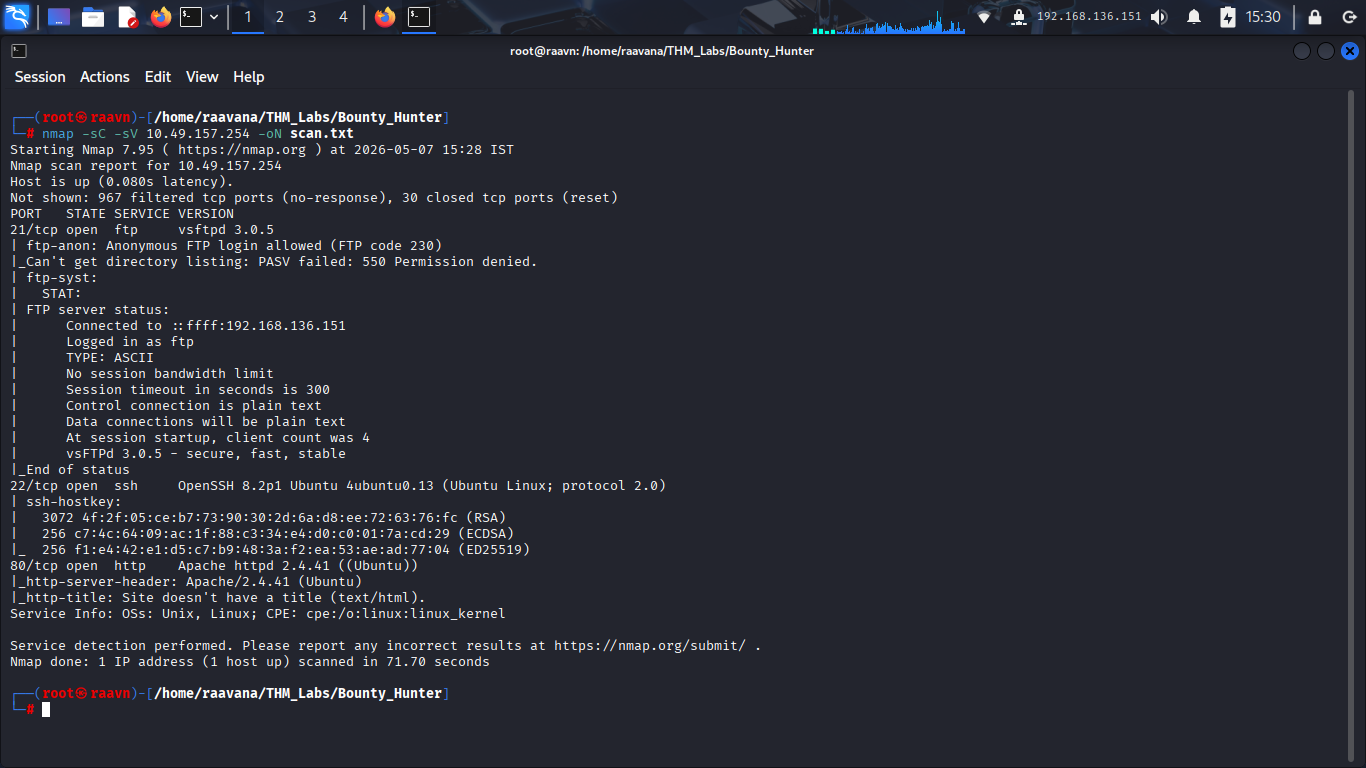1366x768 pixels.
Task: Open the Wi-Fi network indicator
Action: click(x=984, y=17)
